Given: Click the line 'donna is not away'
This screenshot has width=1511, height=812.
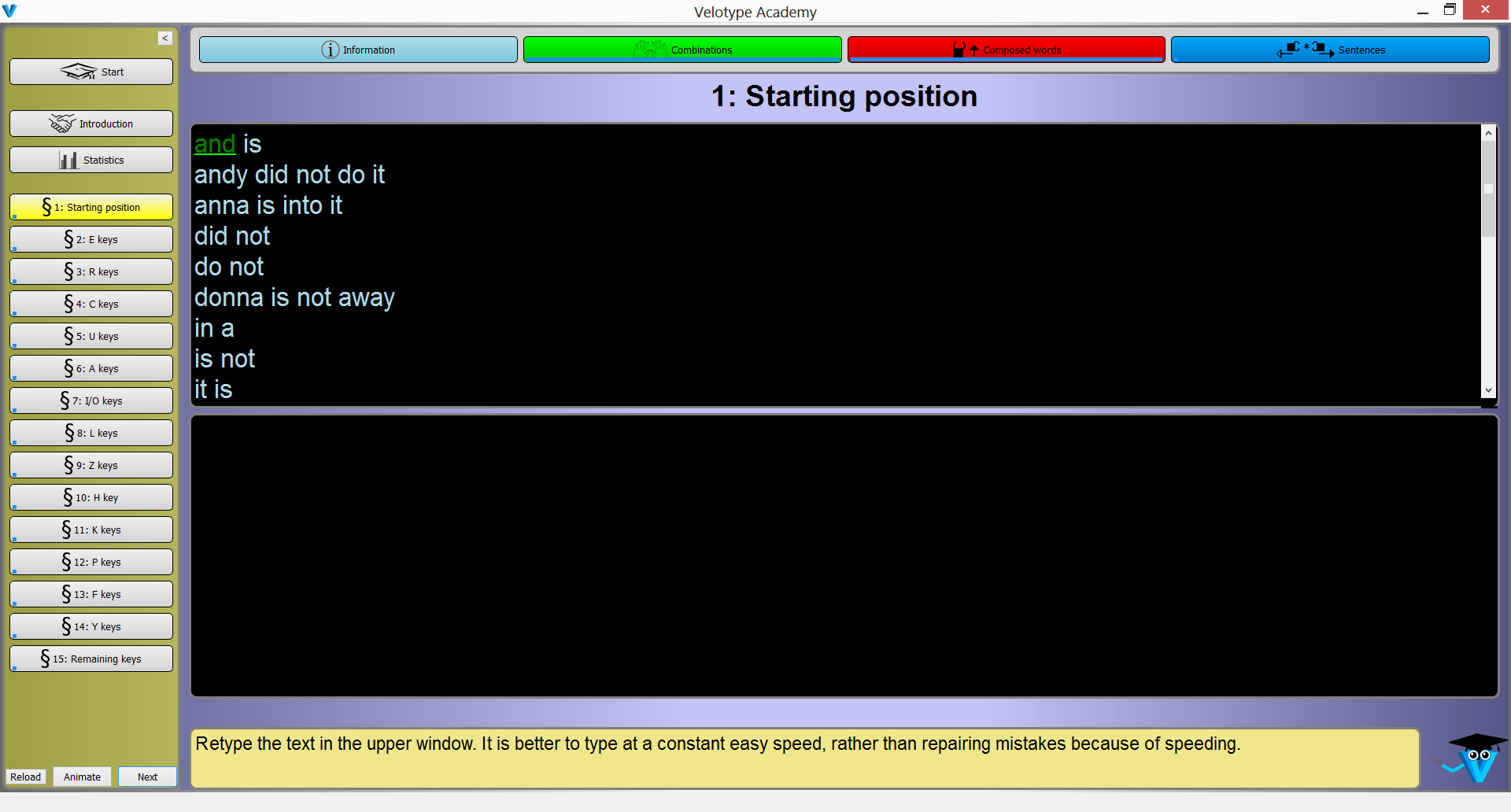Looking at the screenshot, I should pyautogui.click(x=294, y=297).
